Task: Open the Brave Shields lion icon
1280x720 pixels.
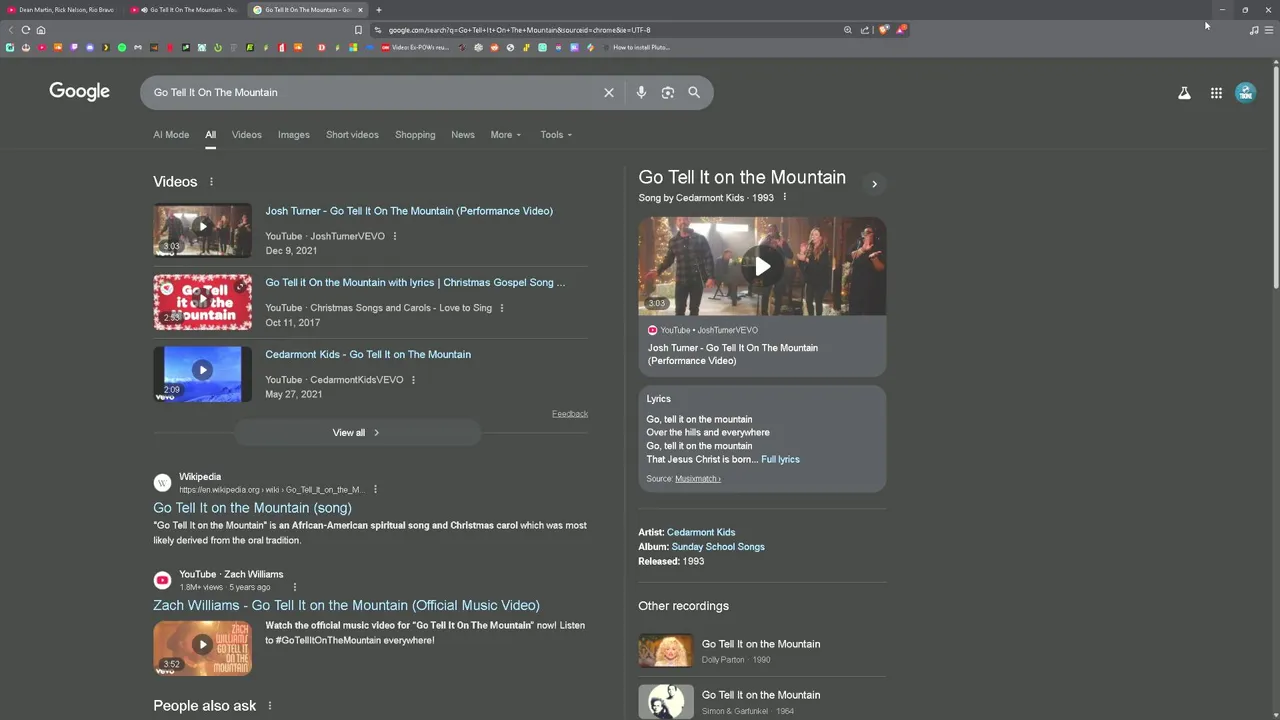Action: (883, 30)
